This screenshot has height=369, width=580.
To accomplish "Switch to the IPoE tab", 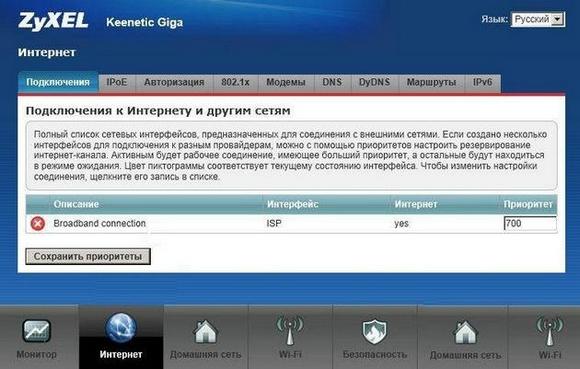I will pos(117,82).
